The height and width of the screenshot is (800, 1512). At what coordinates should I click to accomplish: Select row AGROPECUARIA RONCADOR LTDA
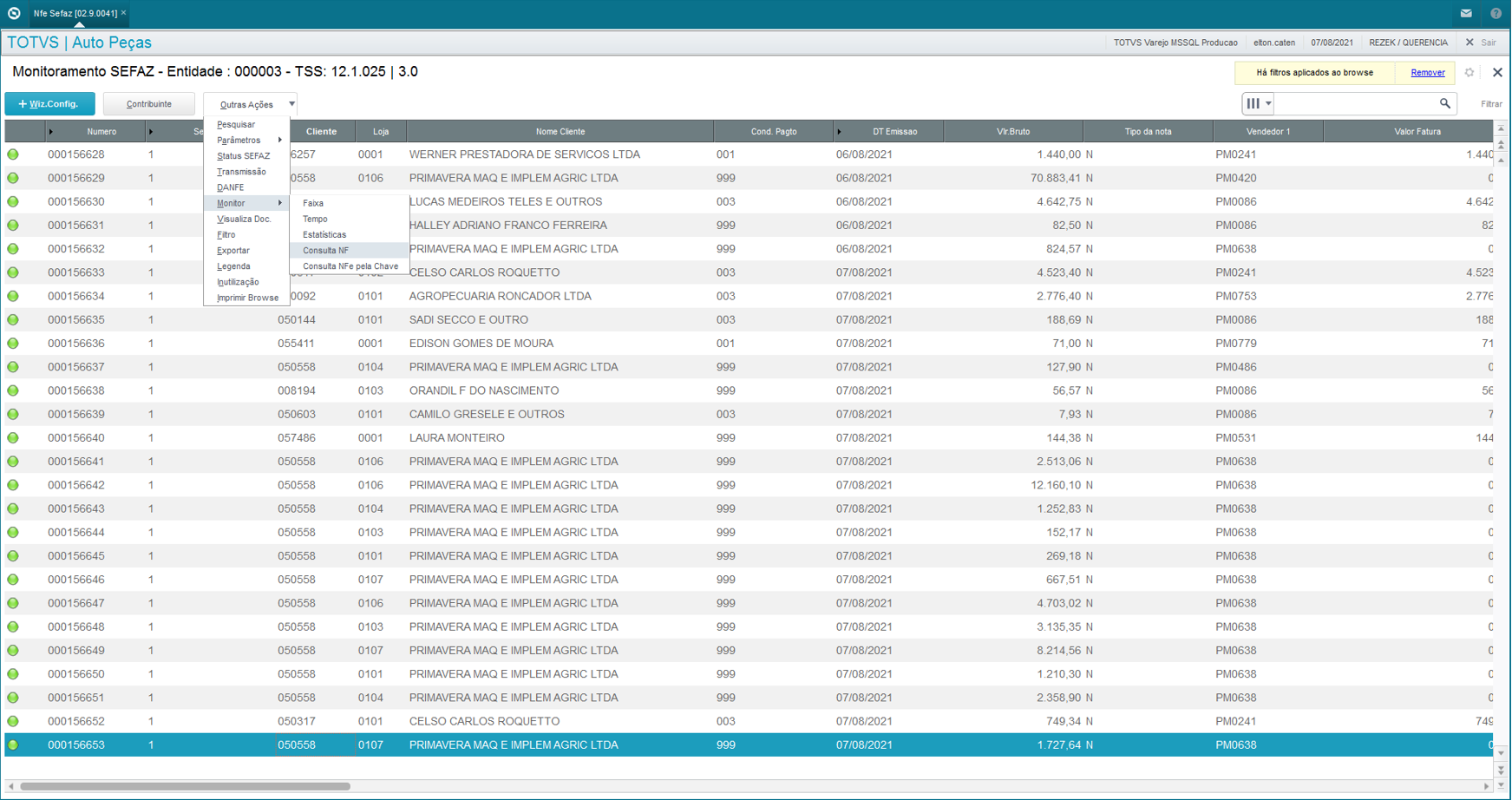[x=749, y=297]
